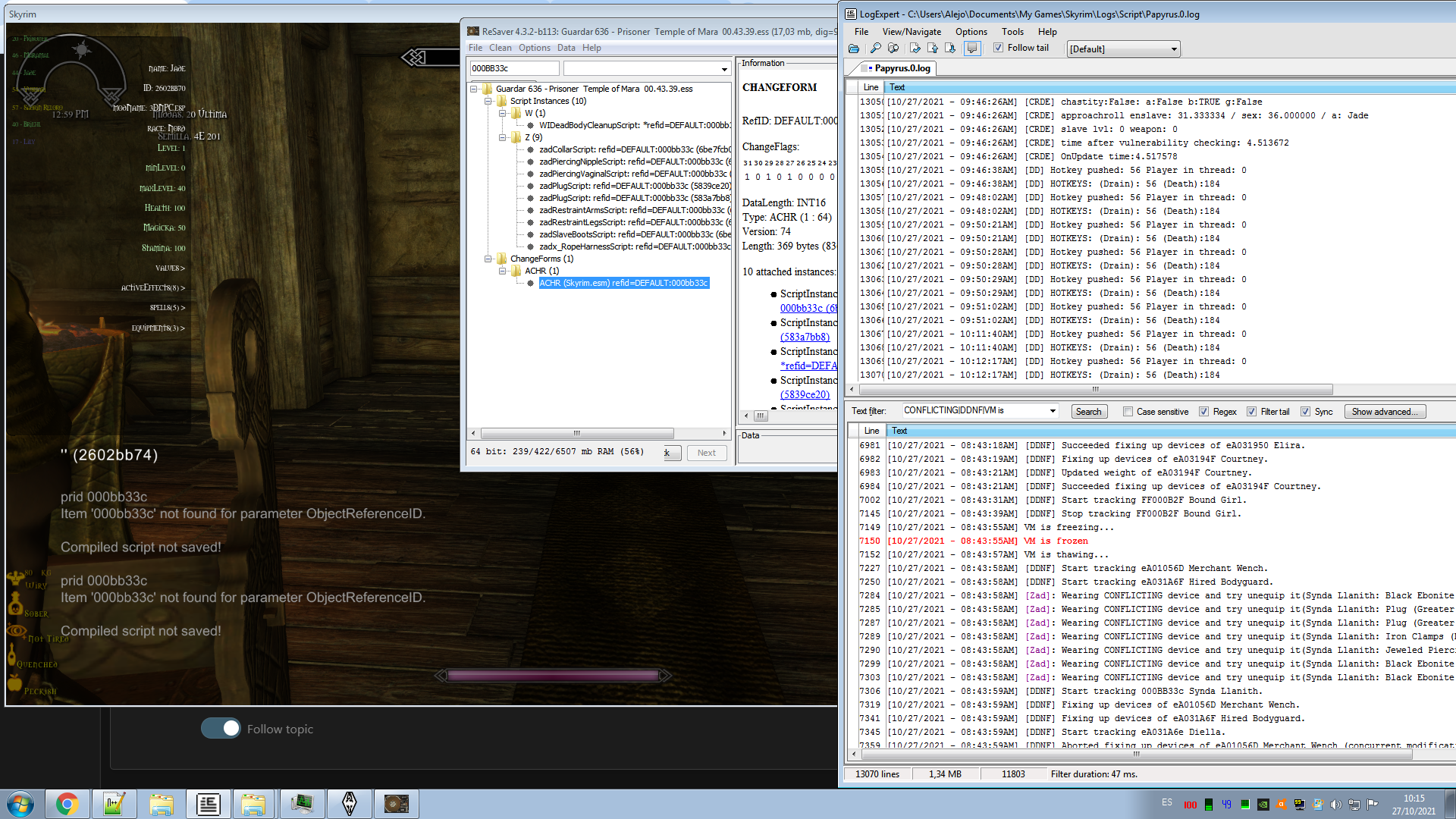This screenshot has height=819, width=1456.
Task: Click the speech bubble toolbar icon
Action: click(971, 49)
